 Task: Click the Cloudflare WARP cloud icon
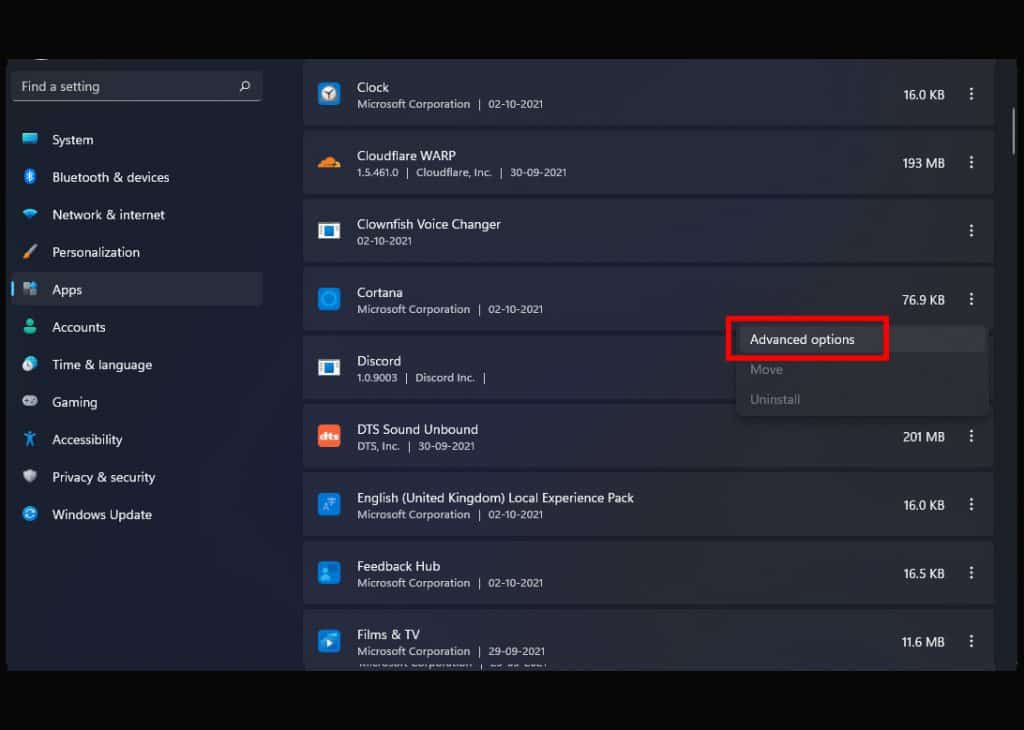tap(328, 163)
